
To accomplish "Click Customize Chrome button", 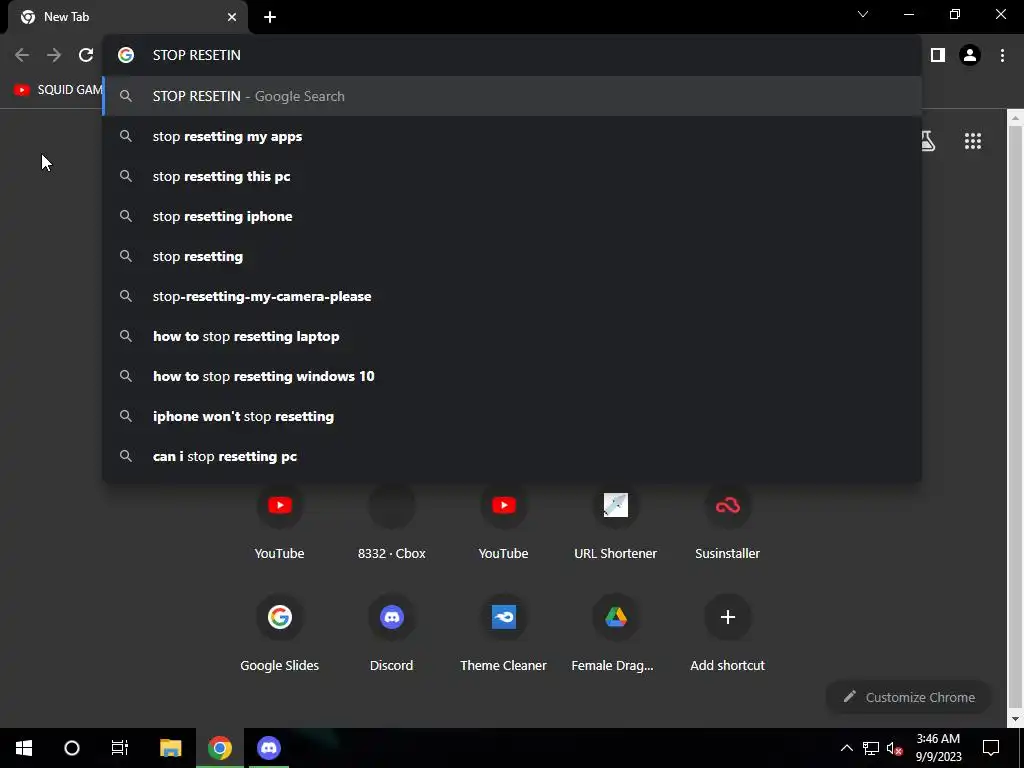I will pyautogui.click(x=908, y=697).
